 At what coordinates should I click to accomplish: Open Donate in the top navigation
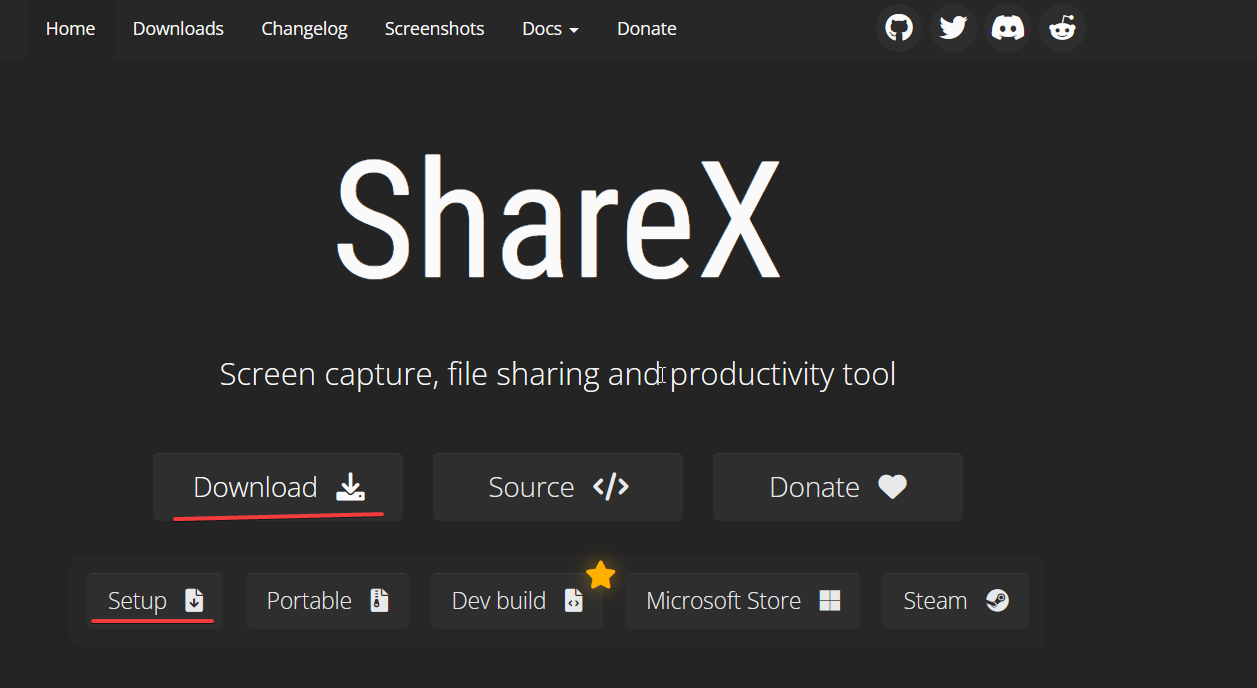point(646,29)
